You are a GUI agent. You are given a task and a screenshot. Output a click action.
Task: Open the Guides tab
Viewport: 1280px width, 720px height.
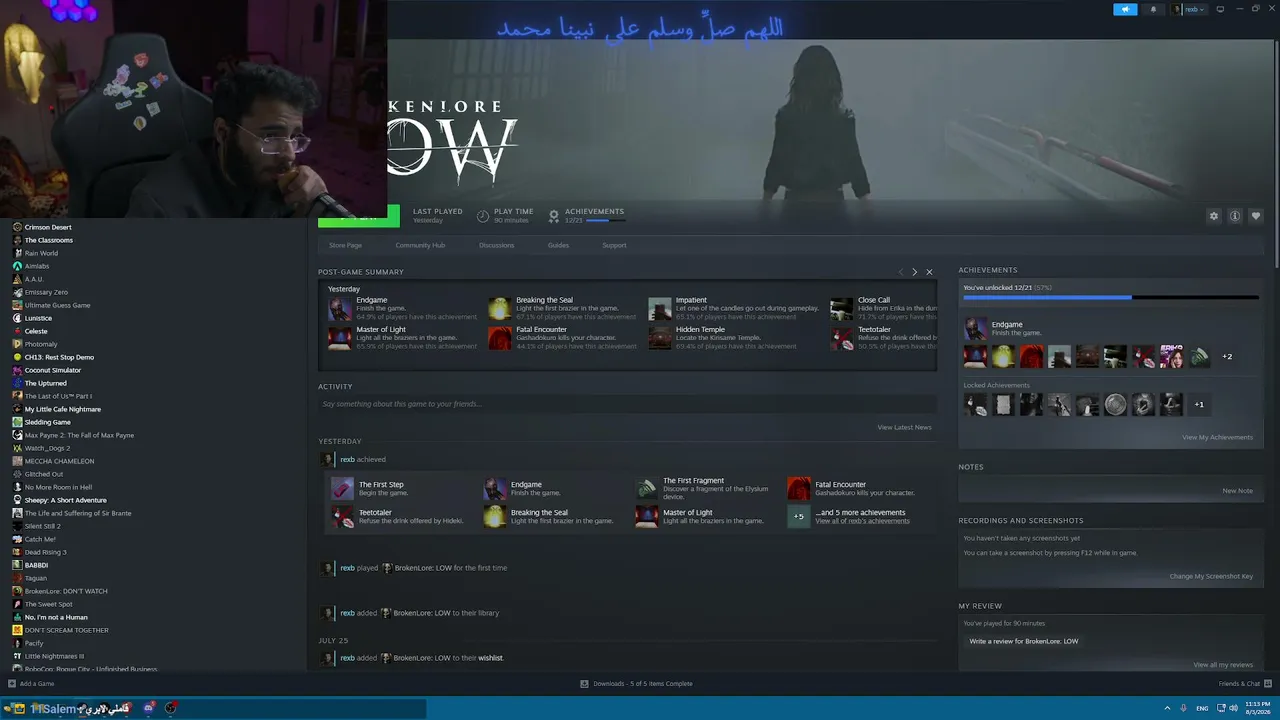558,245
